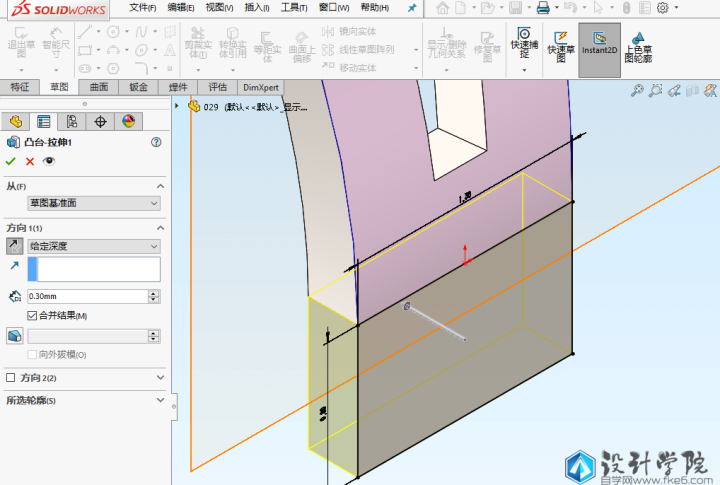
Task: Switch to the 特征 tab
Action: pyautogui.click(x=20, y=87)
